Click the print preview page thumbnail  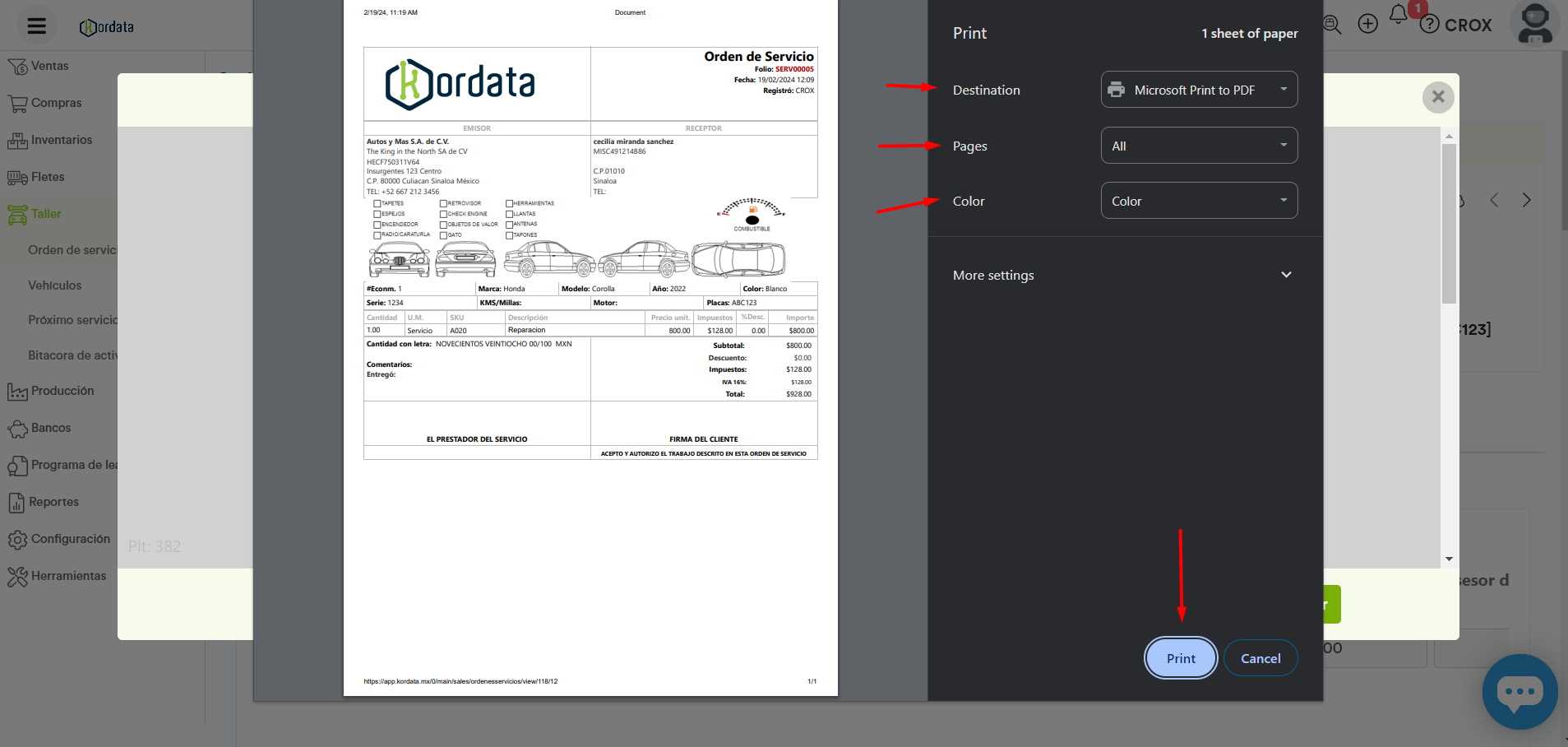[x=590, y=346]
